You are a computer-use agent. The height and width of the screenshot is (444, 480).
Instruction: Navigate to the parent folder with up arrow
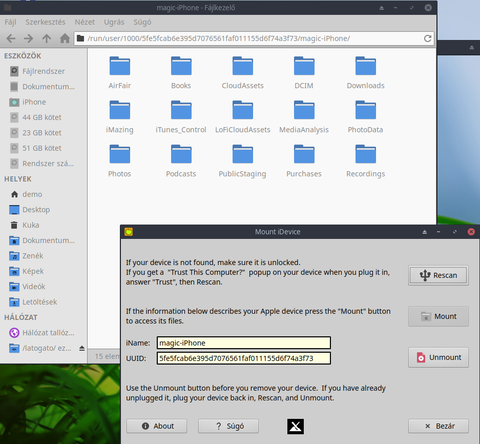[47, 39]
